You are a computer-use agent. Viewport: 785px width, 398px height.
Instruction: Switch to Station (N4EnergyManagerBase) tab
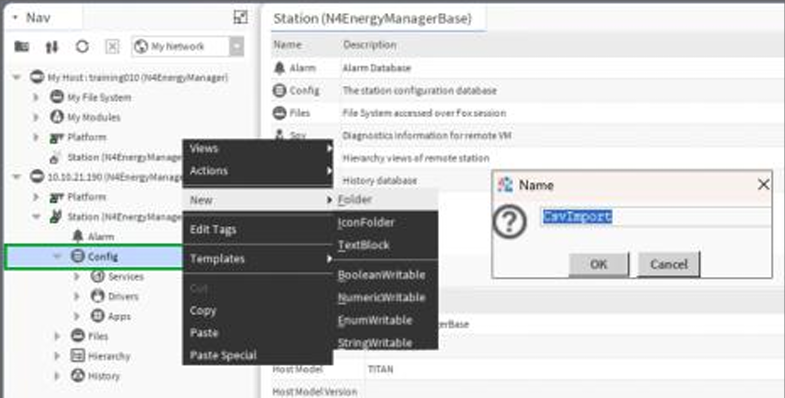tap(372, 19)
